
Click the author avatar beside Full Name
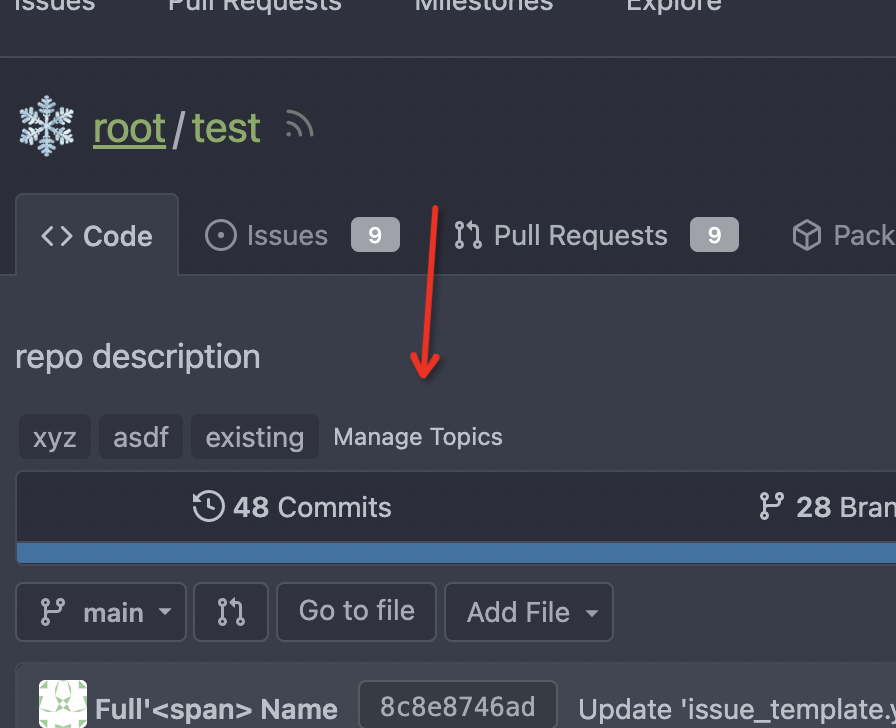click(63, 704)
